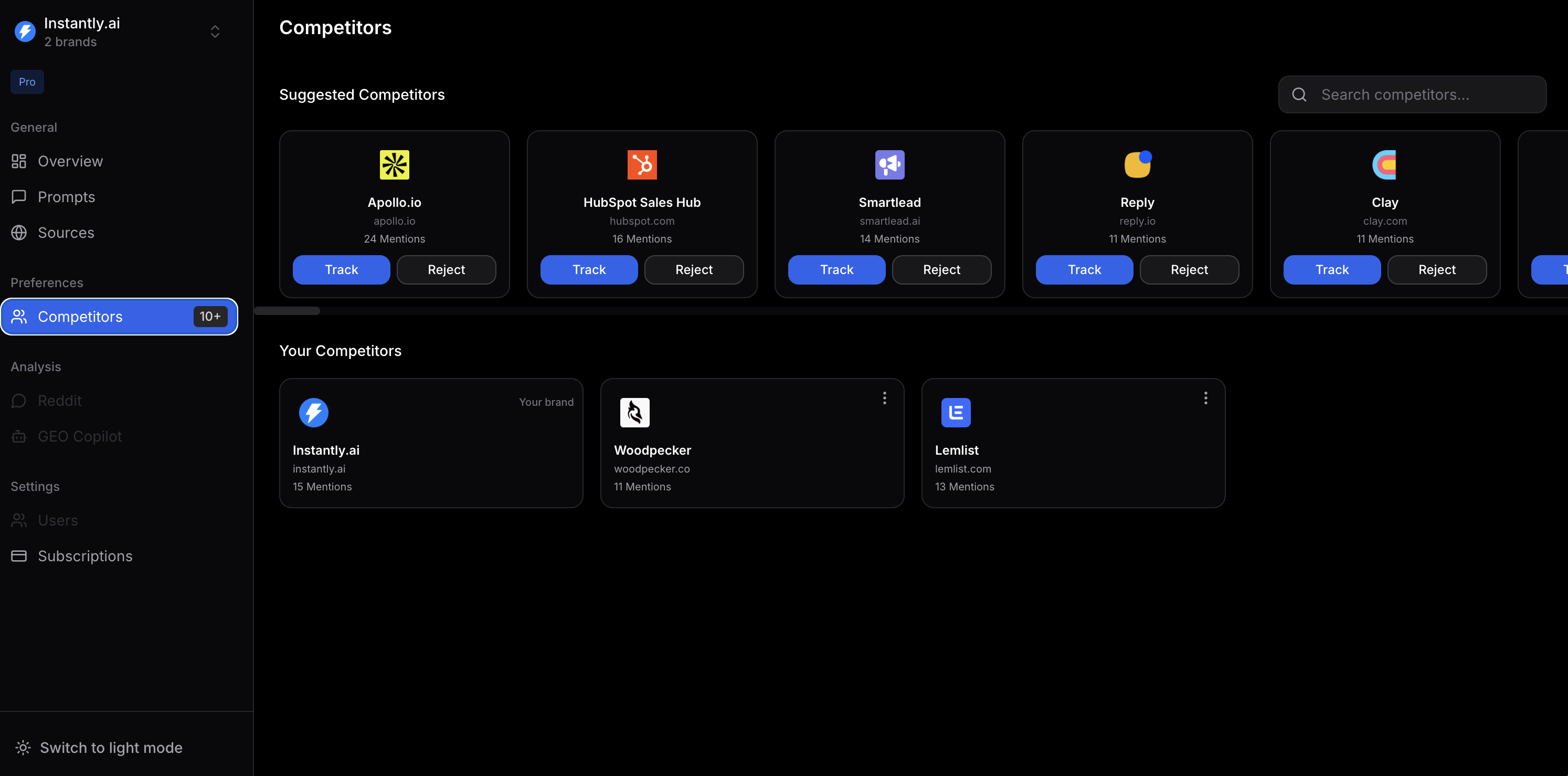Click the Overview grid icon

click(19, 161)
